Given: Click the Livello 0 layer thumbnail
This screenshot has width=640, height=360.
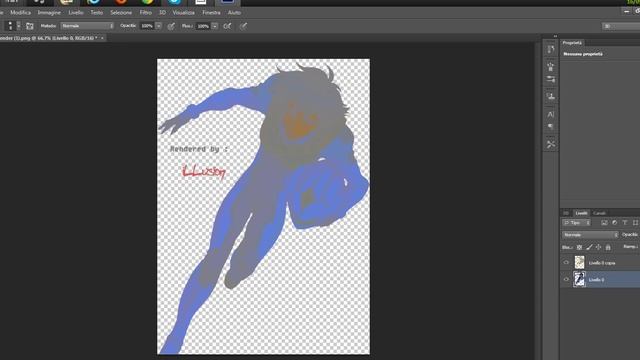Looking at the screenshot, I should pyautogui.click(x=580, y=280).
